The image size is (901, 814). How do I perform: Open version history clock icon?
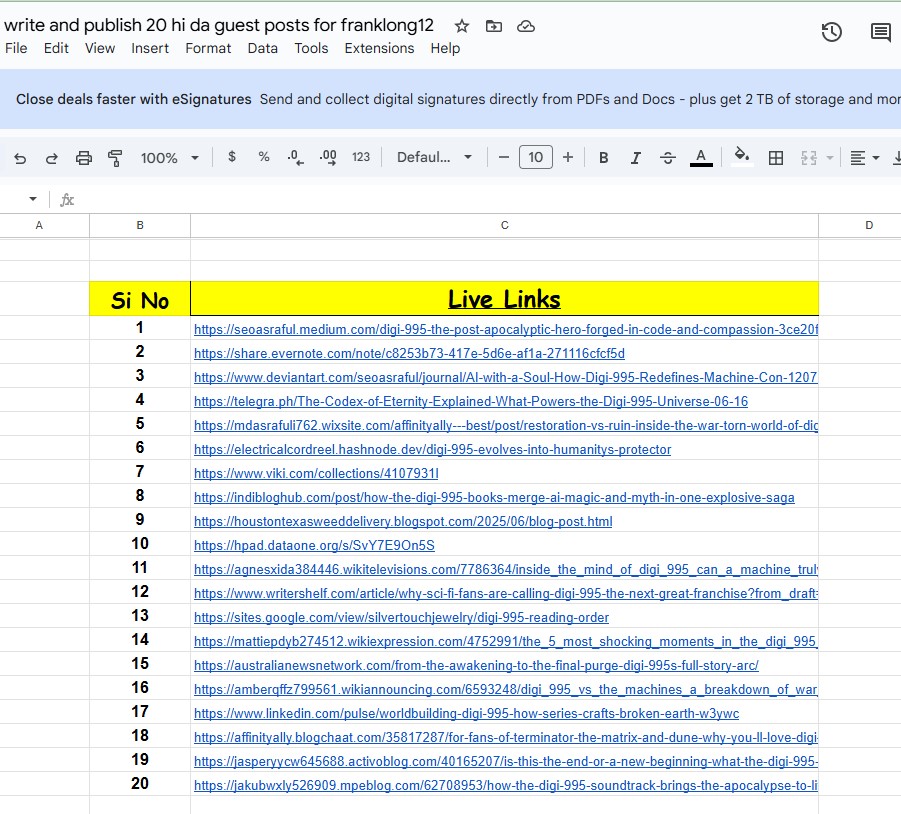[831, 33]
